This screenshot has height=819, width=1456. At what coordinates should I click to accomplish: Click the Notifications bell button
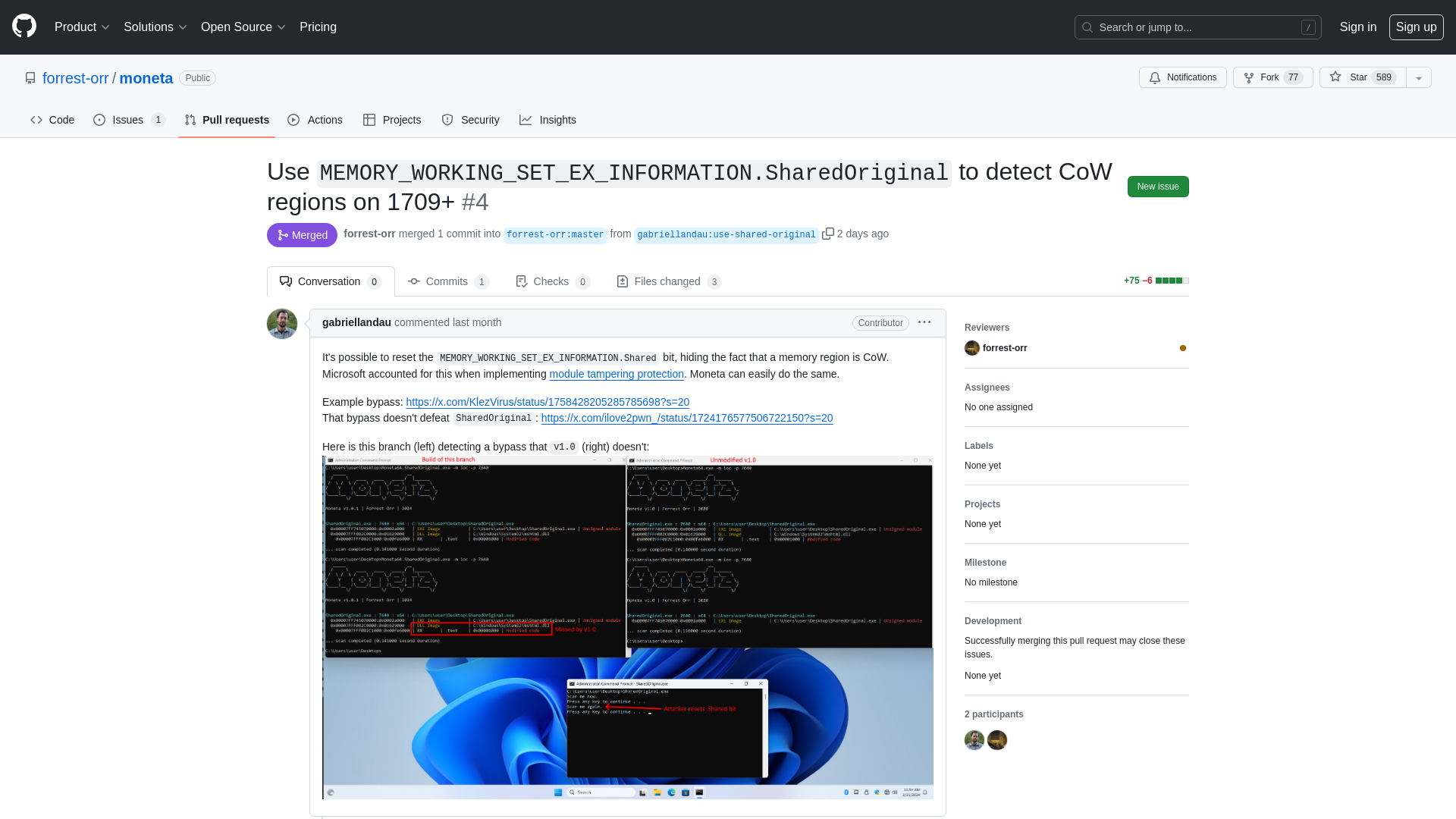pos(1182,77)
